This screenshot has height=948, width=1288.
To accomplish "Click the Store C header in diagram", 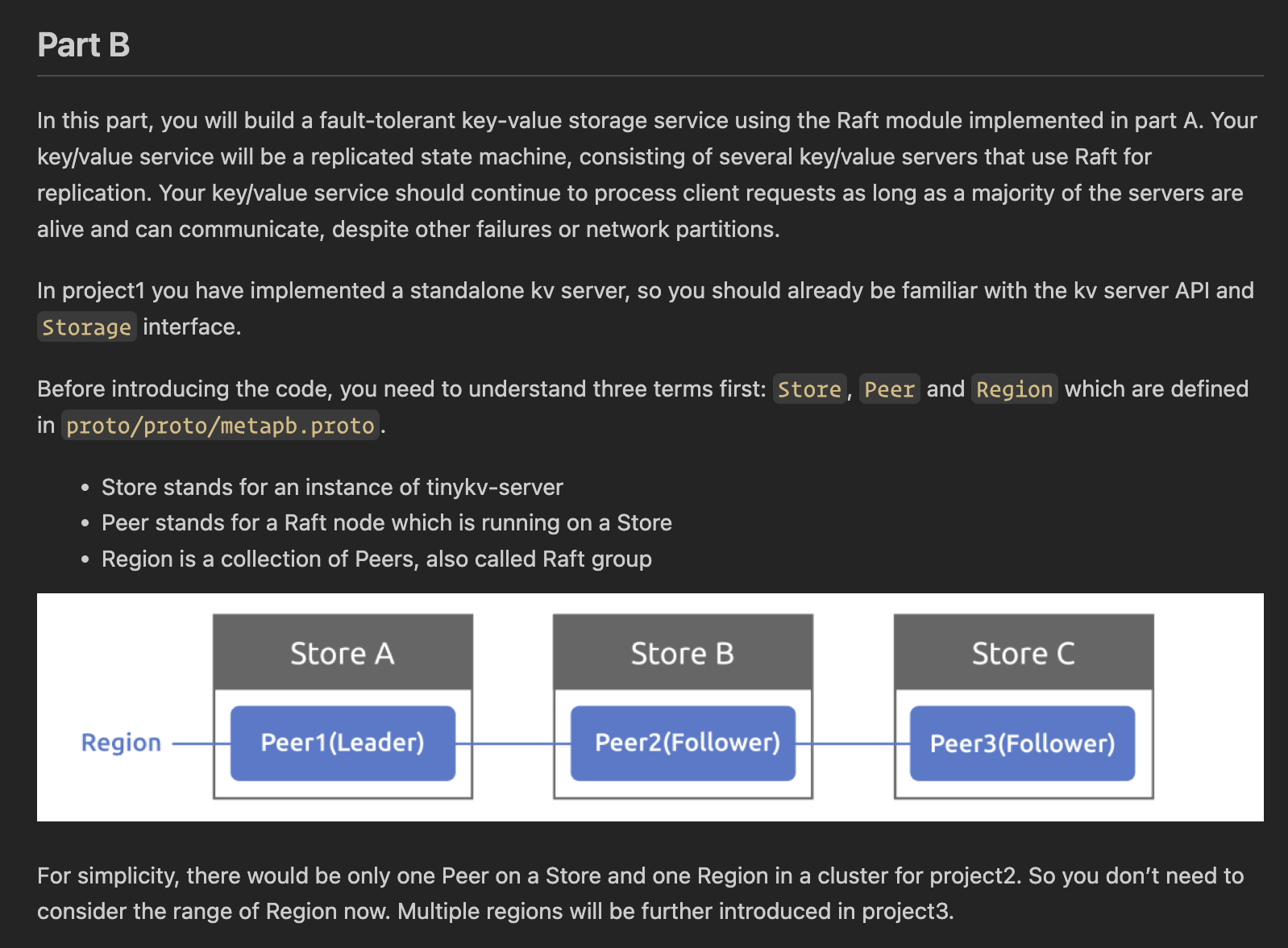I will pyautogui.click(x=1024, y=653).
